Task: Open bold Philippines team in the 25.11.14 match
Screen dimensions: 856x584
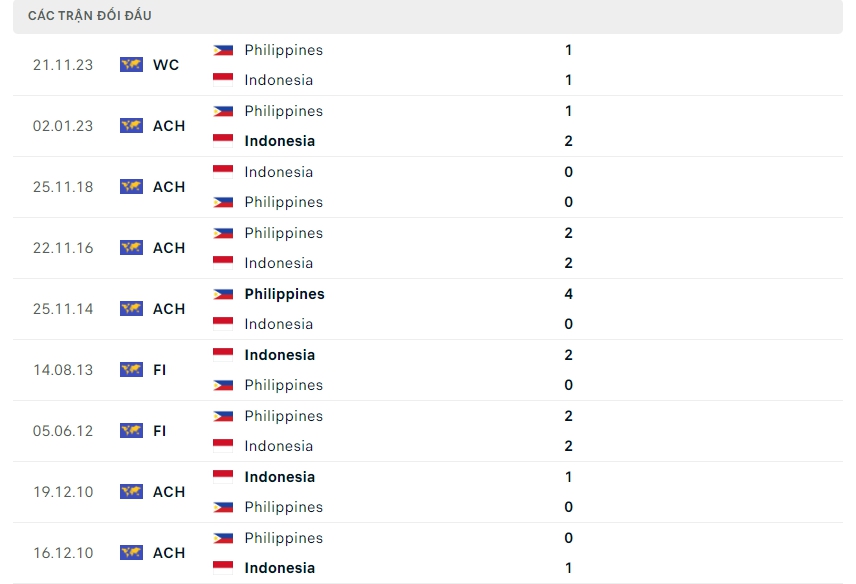Action: [284, 294]
